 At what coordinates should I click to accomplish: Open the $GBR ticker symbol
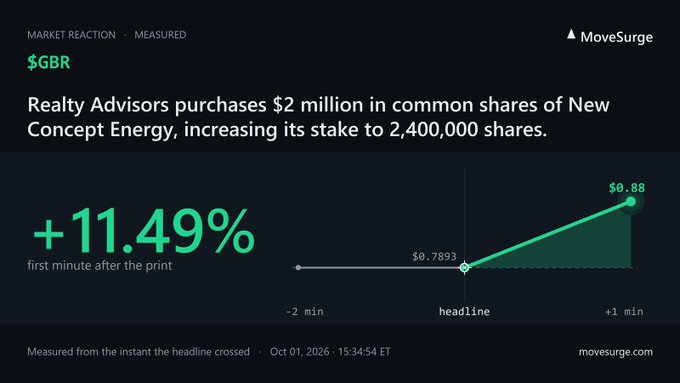tap(49, 62)
